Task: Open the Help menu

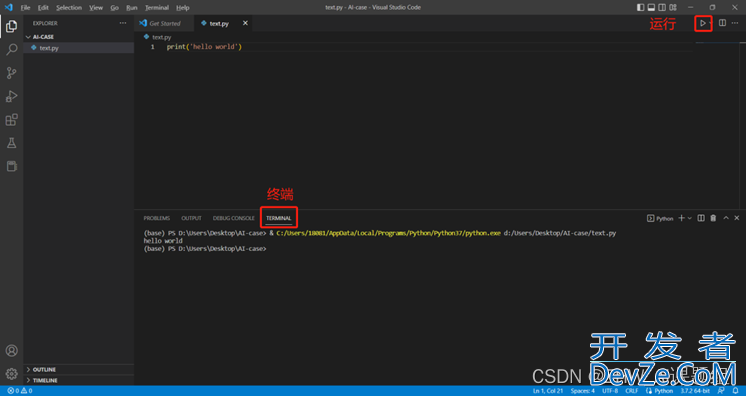Action: (x=182, y=8)
